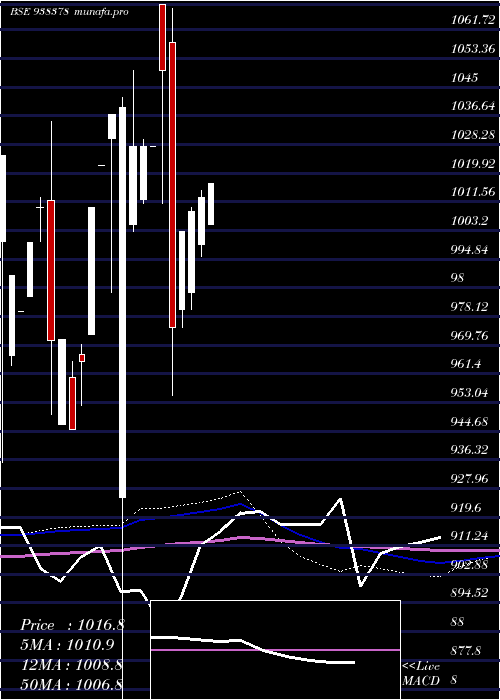Click the 978.12 price label
The image size is (500, 700).
(x=471, y=307)
